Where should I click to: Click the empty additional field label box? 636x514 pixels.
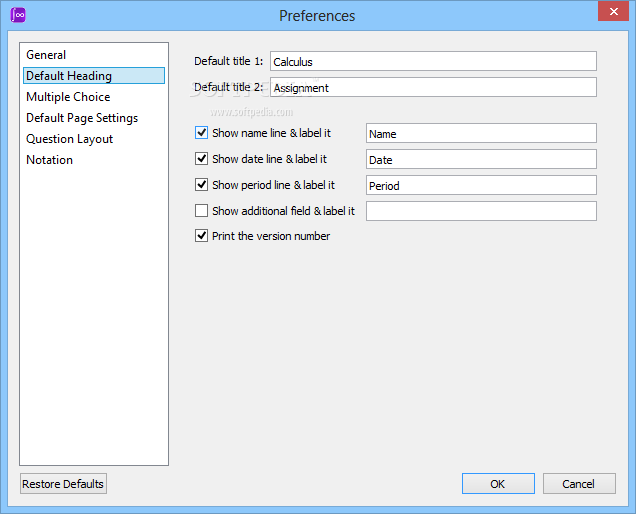[x=481, y=211]
